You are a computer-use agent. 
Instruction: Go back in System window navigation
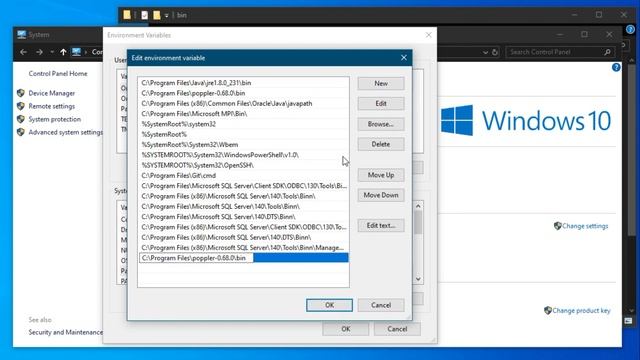pyautogui.click(x=24, y=52)
